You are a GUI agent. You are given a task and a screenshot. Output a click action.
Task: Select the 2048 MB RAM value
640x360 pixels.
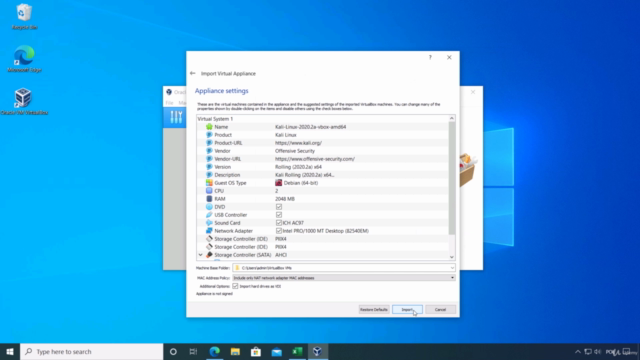pos(284,199)
